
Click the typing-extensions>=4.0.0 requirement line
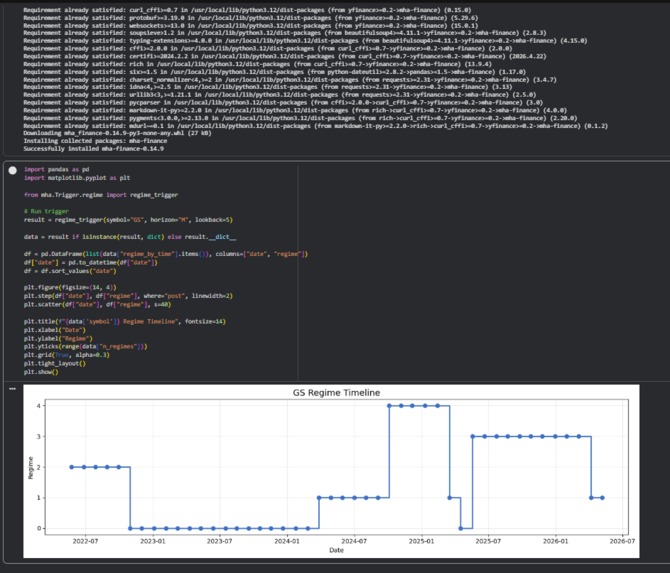pos(306,41)
